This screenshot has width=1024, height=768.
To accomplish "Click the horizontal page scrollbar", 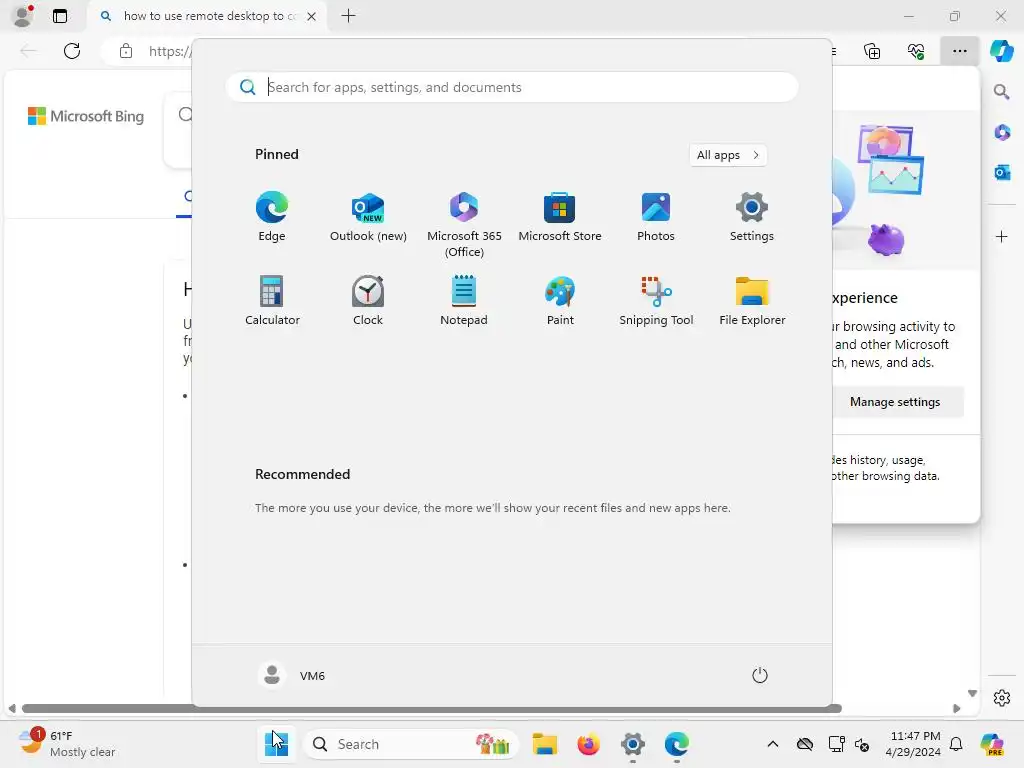I will click(431, 709).
